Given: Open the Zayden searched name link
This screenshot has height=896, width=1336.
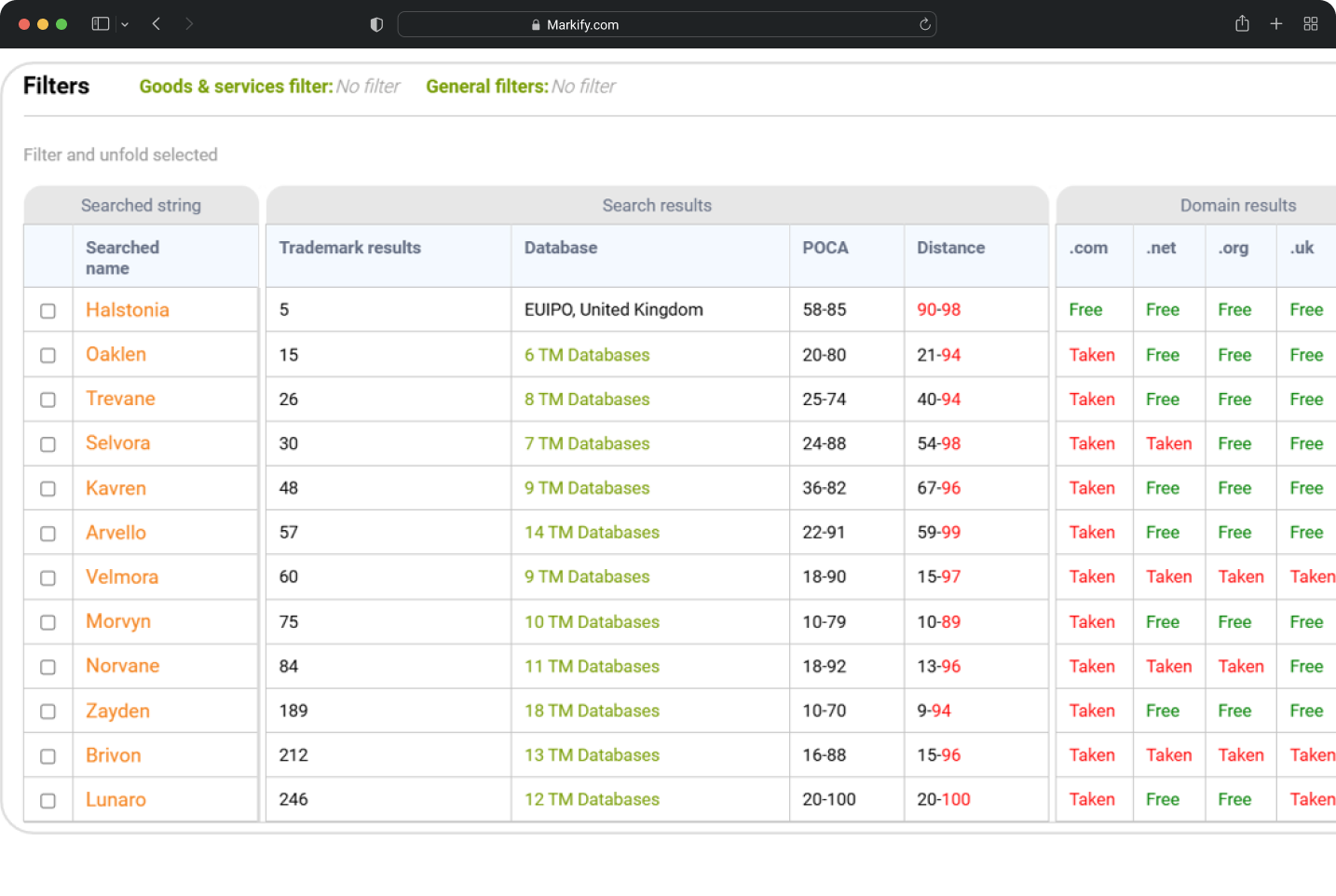Looking at the screenshot, I should point(117,711).
